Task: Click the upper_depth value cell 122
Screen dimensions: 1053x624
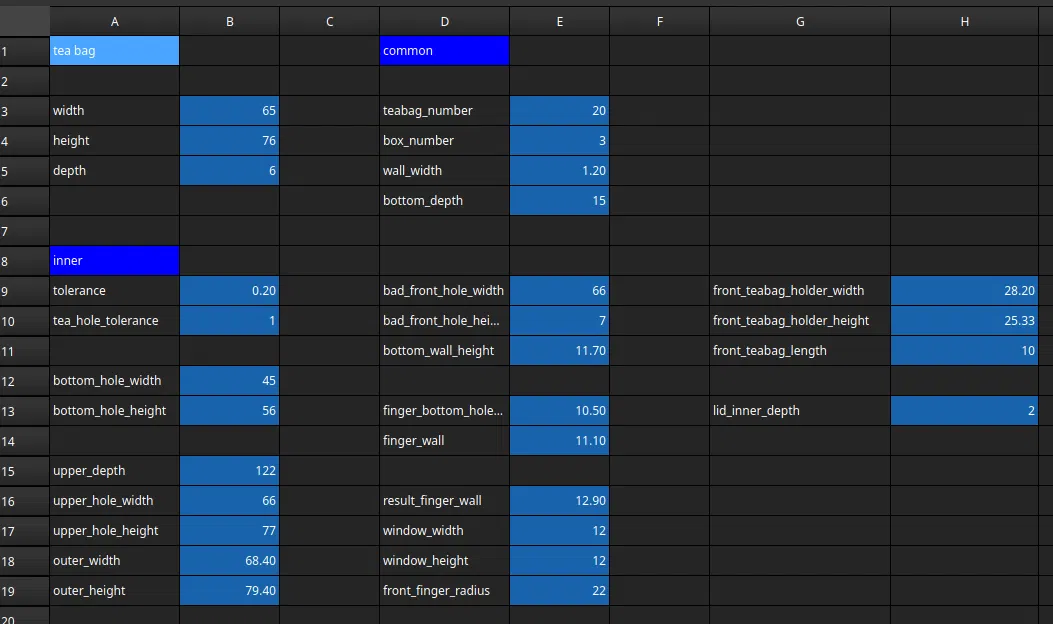Action: pos(229,471)
